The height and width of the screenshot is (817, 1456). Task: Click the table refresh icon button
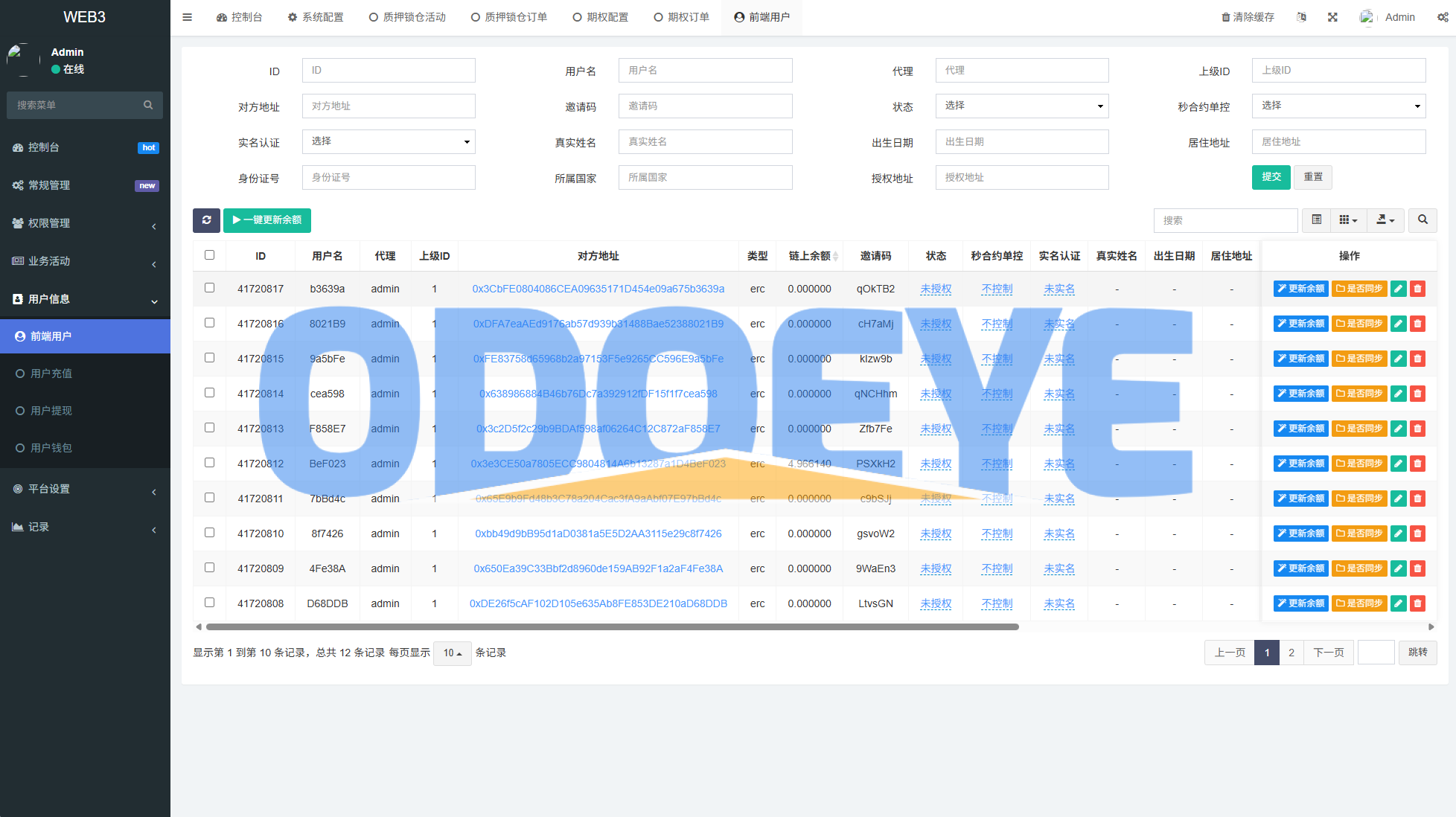(x=206, y=220)
